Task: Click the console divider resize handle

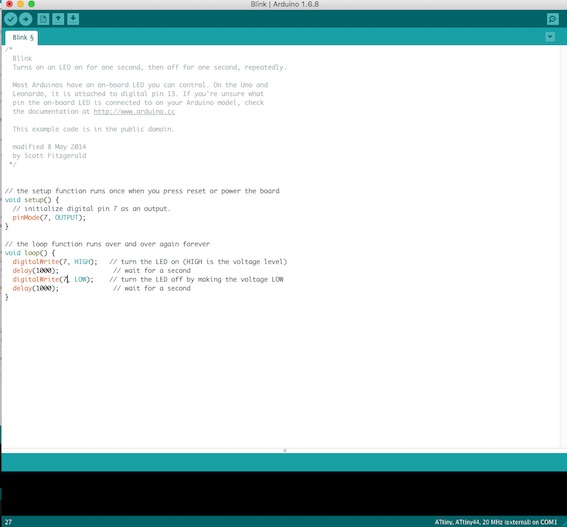Action: pos(285,450)
